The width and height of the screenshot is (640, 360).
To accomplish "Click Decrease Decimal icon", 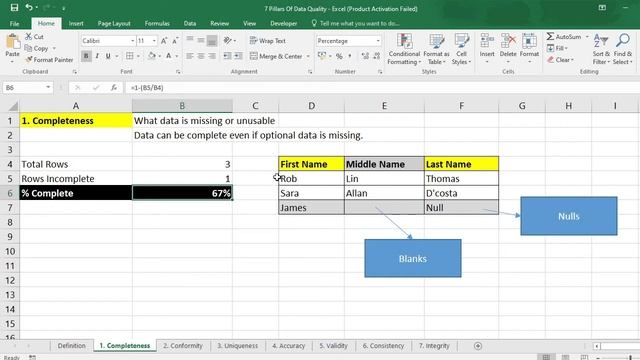I will (376, 56).
